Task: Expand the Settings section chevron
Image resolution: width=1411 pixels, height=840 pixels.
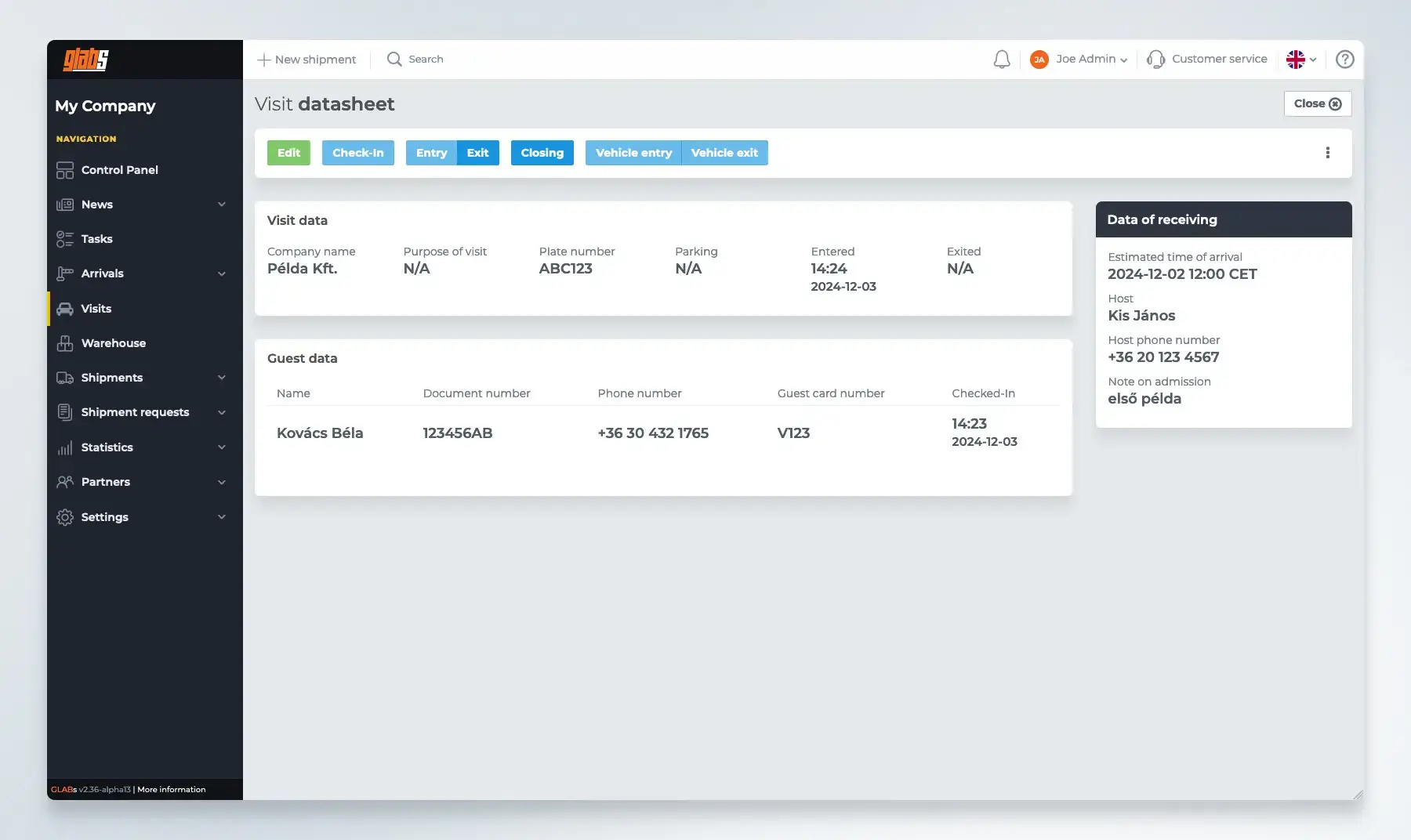Action: 222,517
